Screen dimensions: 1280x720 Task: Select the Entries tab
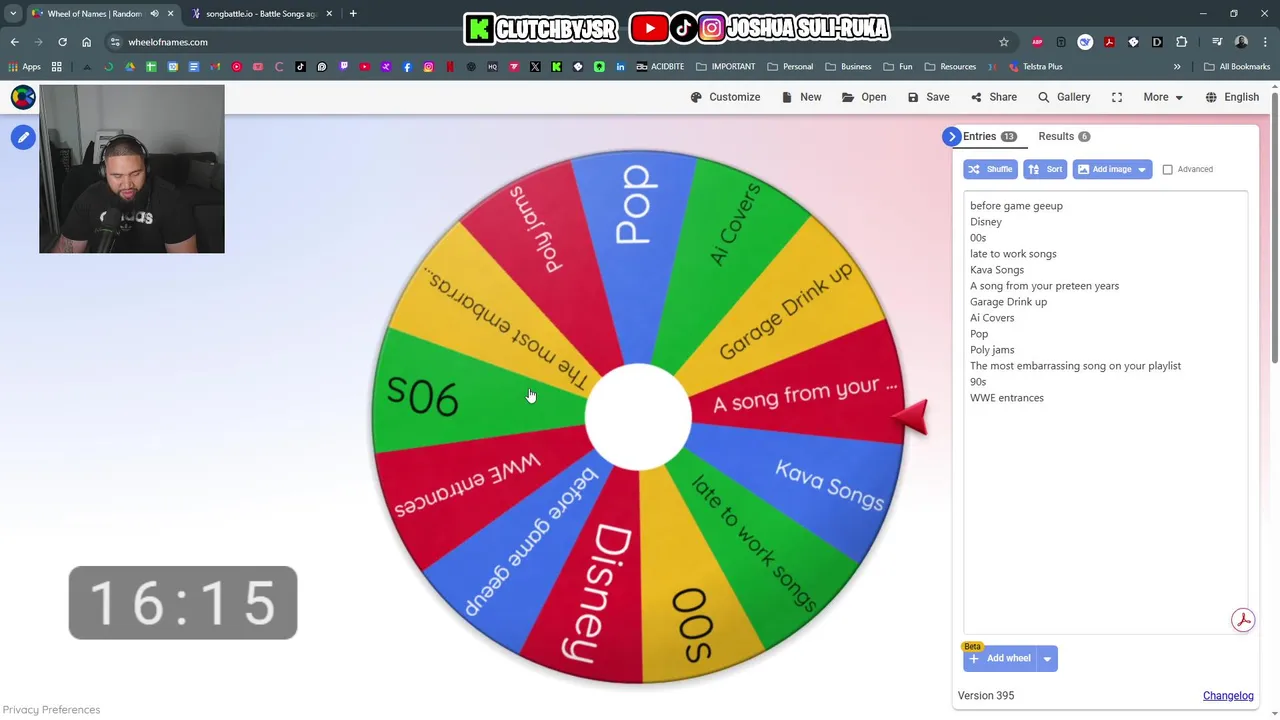point(989,136)
